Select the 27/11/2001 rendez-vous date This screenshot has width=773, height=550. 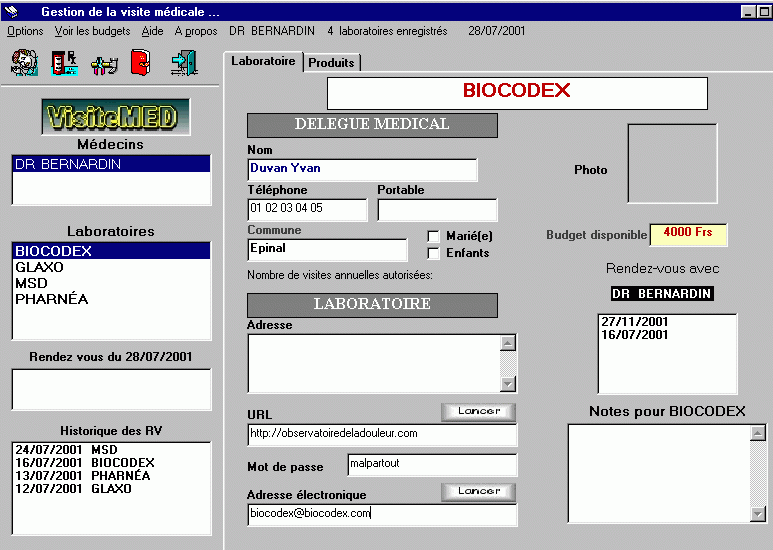667,322
